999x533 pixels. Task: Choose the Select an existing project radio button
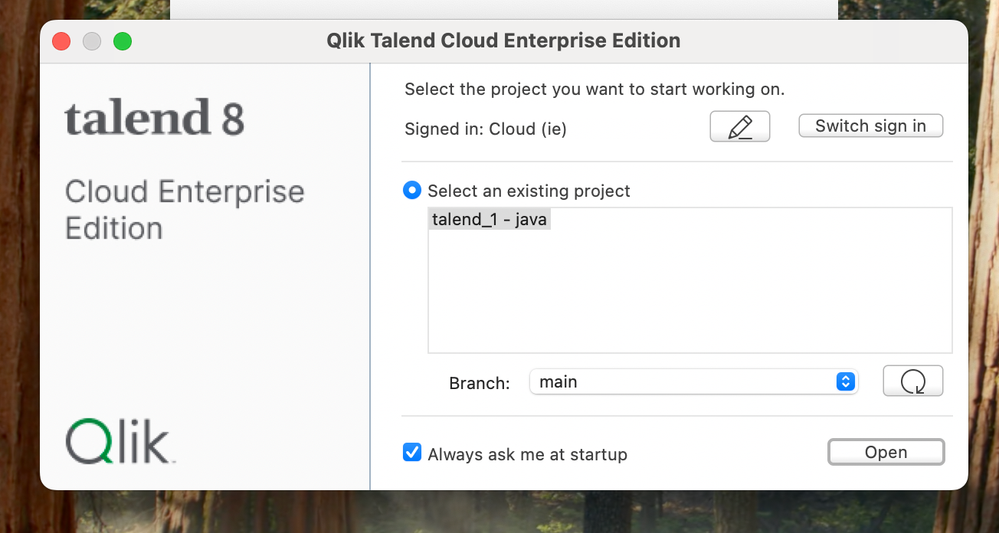click(412, 190)
